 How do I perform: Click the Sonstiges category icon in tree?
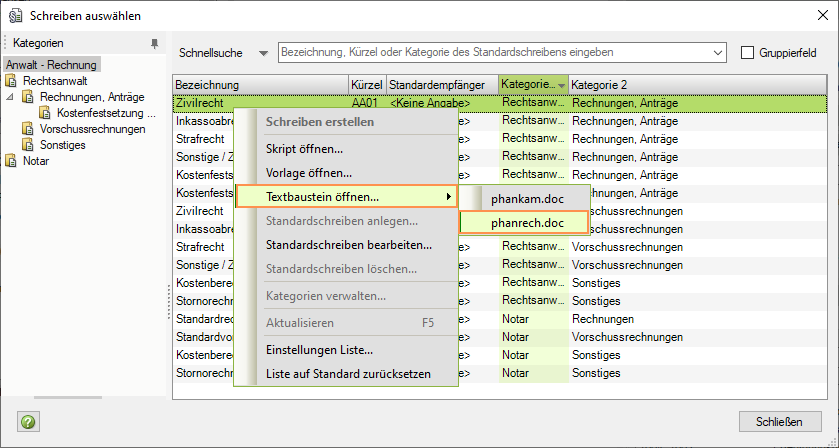pos(29,145)
